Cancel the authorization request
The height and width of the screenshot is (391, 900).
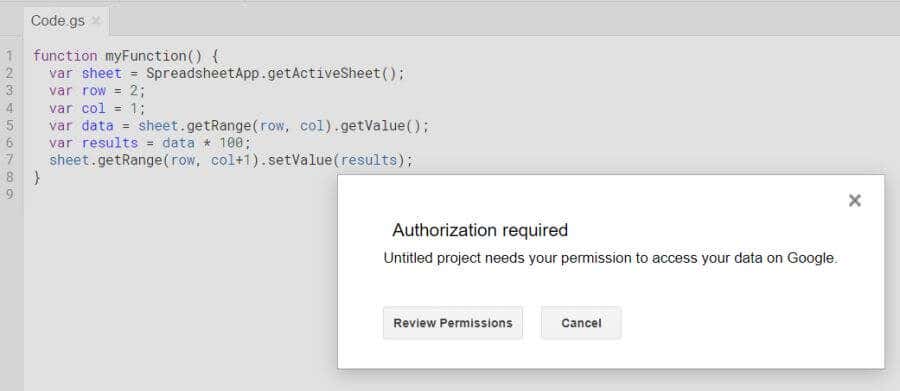(581, 323)
